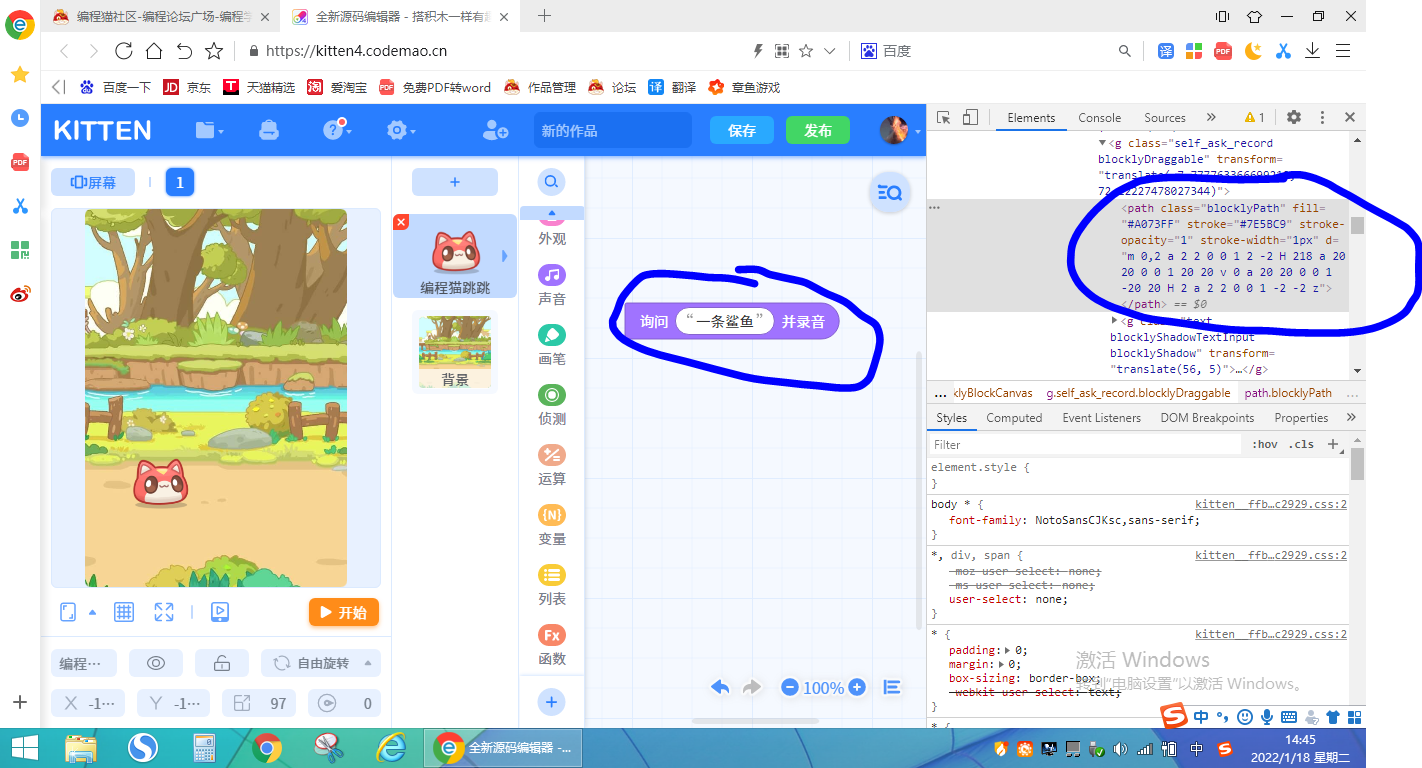The image size is (1422, 768).
Task: Open the workspace block search icon
Action: [889, 193]
